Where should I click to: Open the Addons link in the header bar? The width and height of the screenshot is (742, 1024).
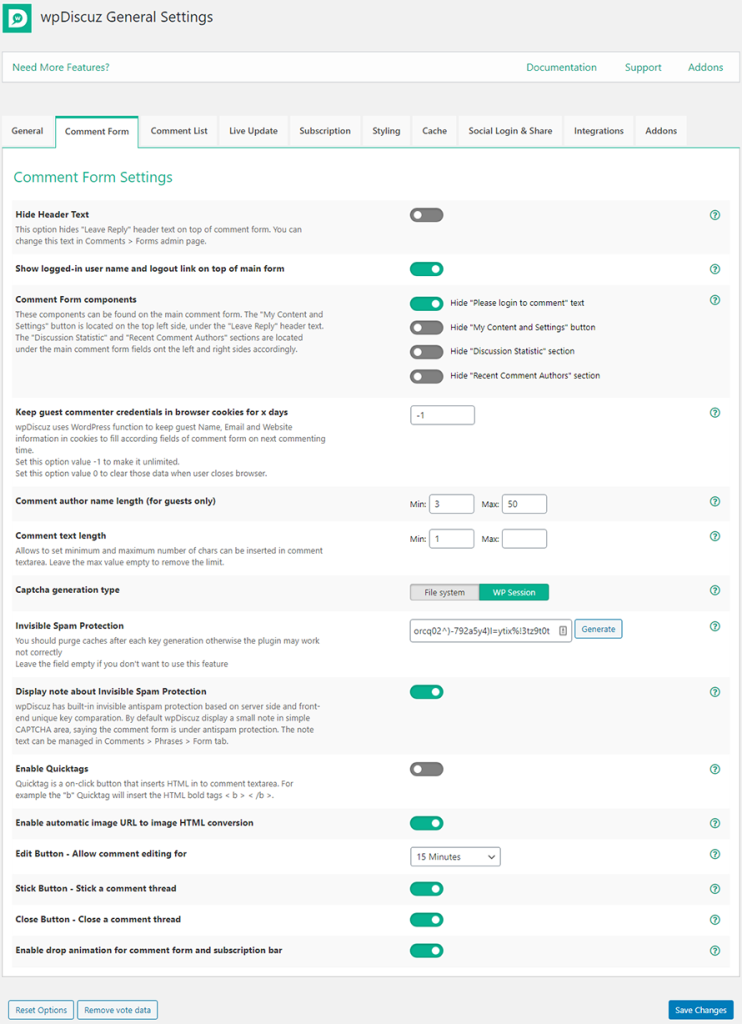pos(705,67)
